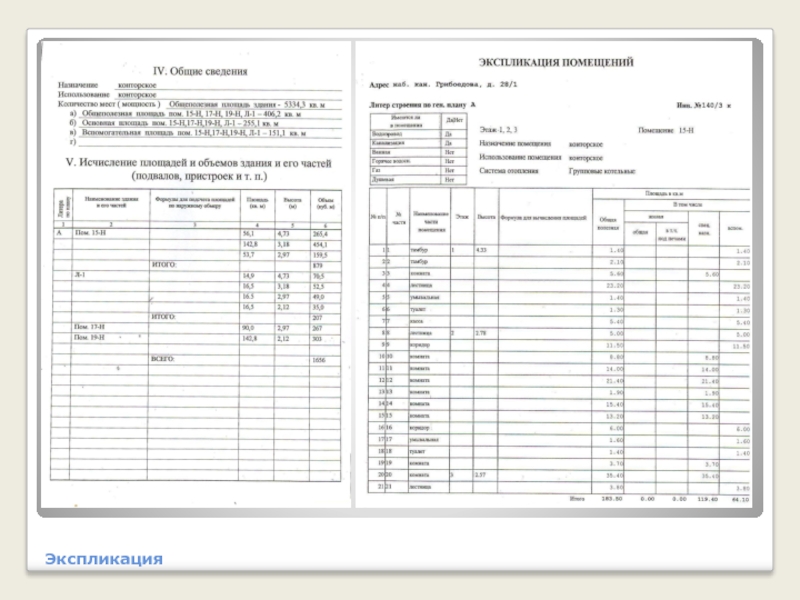This screenshot has height=600, width=800.
Task: Click the address line 'Грибоедова, д. 28/1'
Action: coord(477,85)
